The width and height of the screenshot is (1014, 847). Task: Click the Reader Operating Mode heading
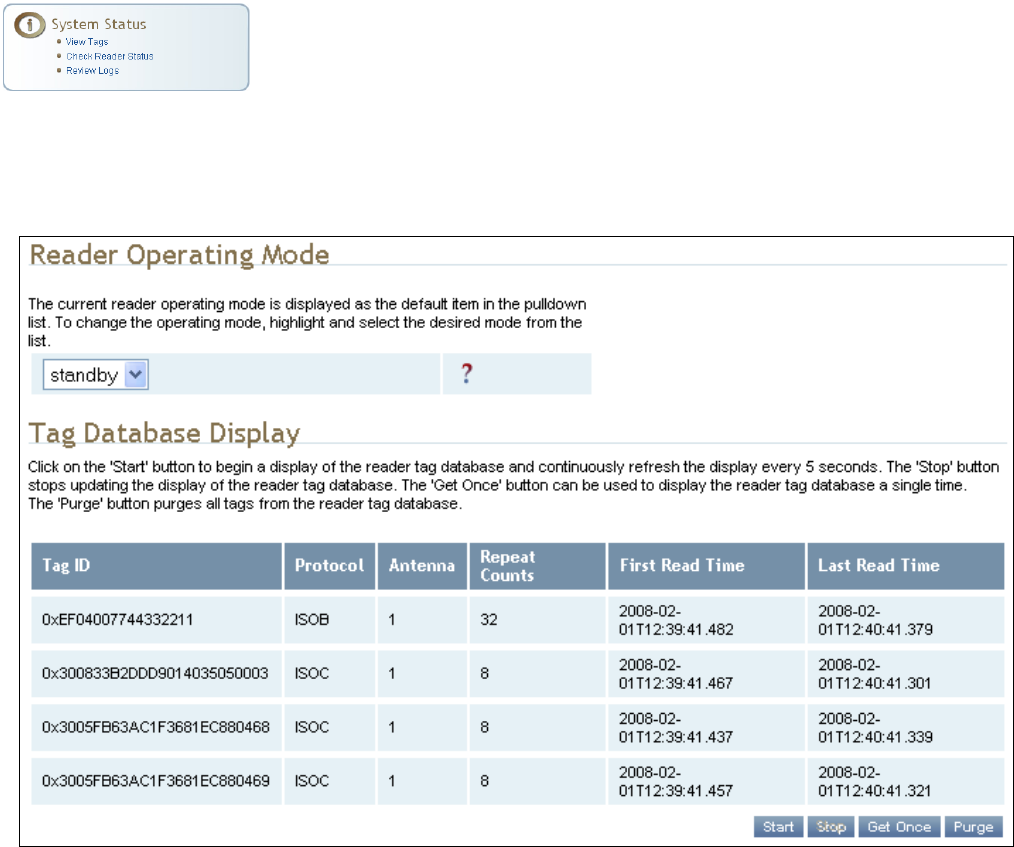180,255
